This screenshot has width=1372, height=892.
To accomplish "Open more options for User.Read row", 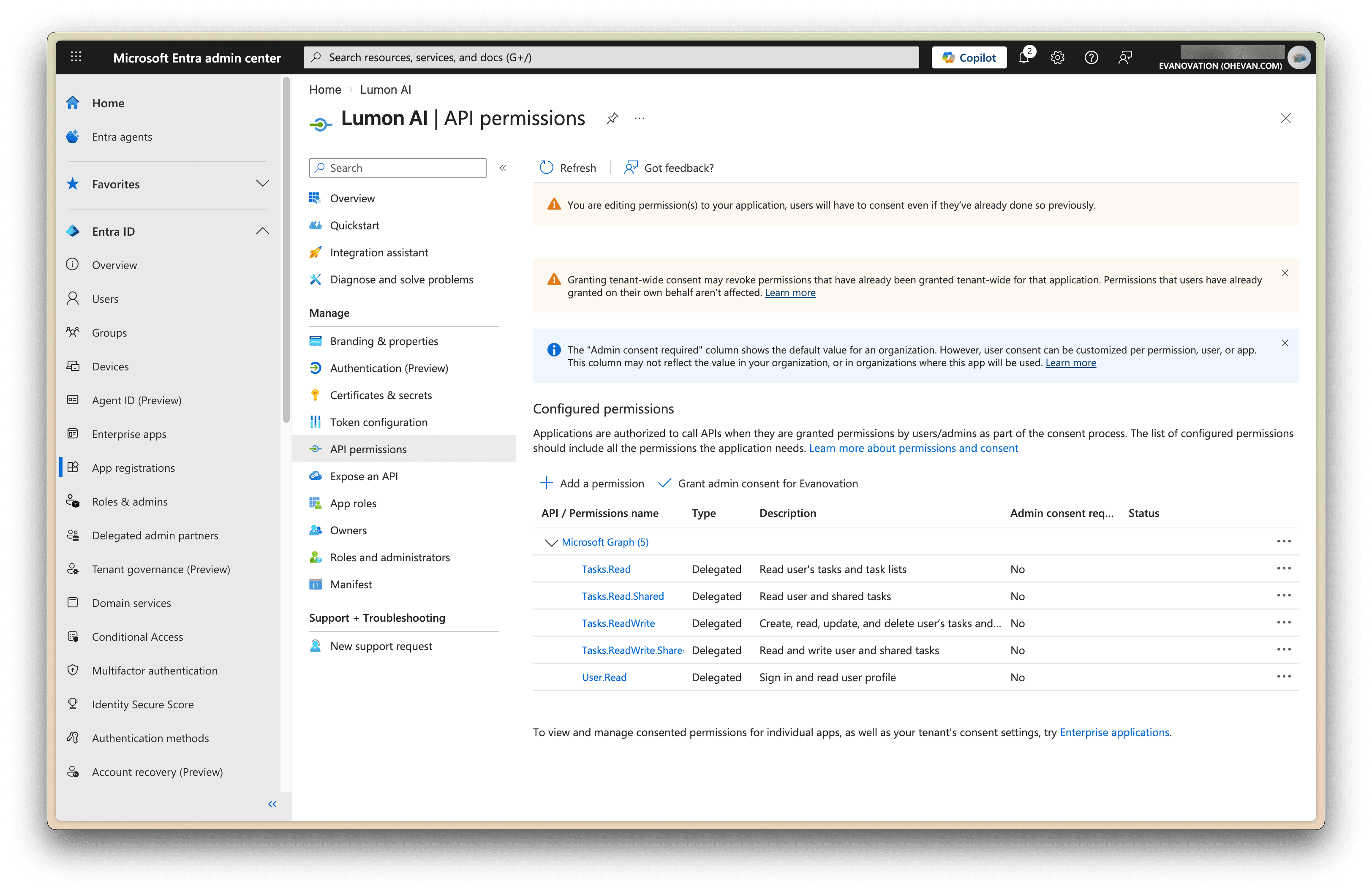I will click(1284, 677).
